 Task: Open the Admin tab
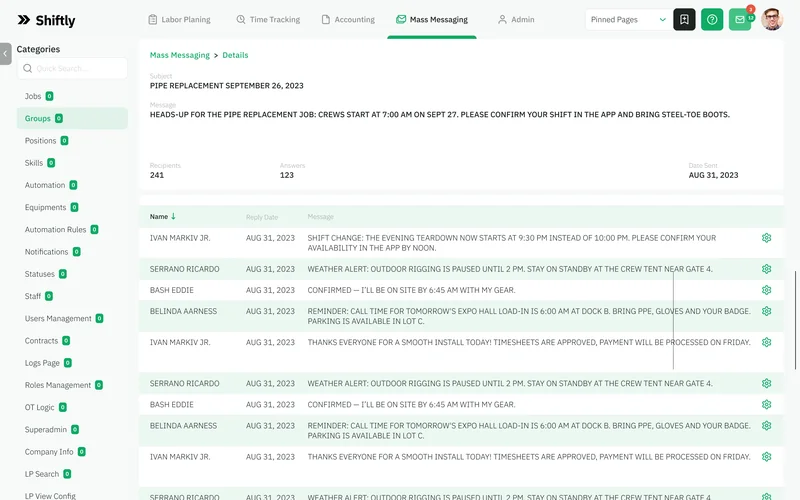pos(516,19)
